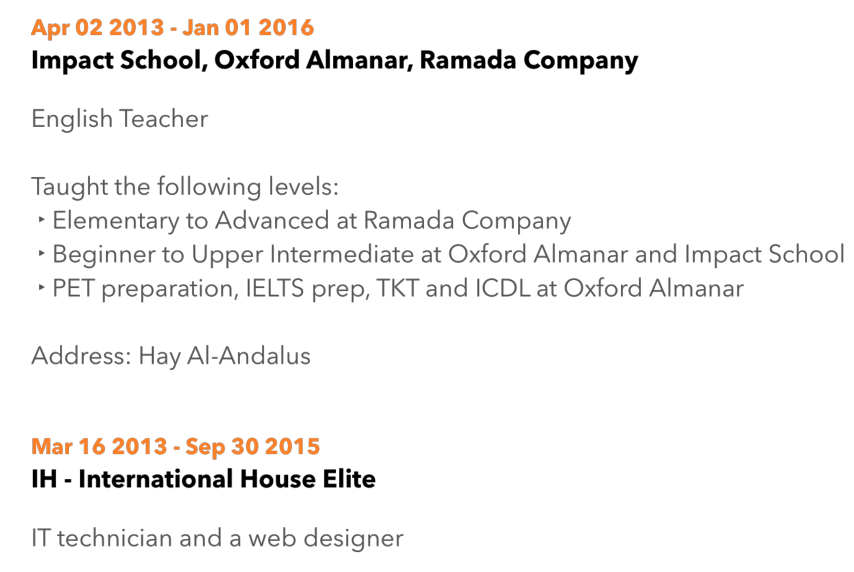The height and width of the screenshot is (572, 854).
Task: Click the bullet marker before Elementary to Advanced
Action: pos(41,221)
